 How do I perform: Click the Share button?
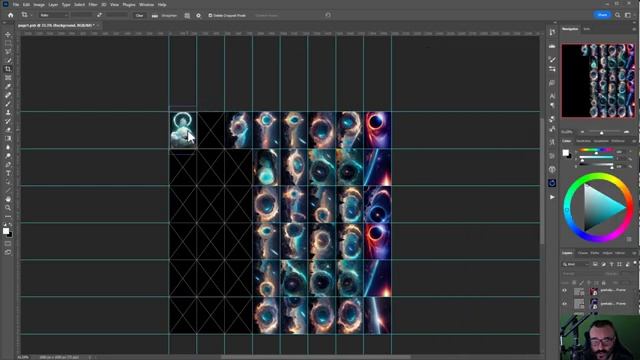coord(602,15)
